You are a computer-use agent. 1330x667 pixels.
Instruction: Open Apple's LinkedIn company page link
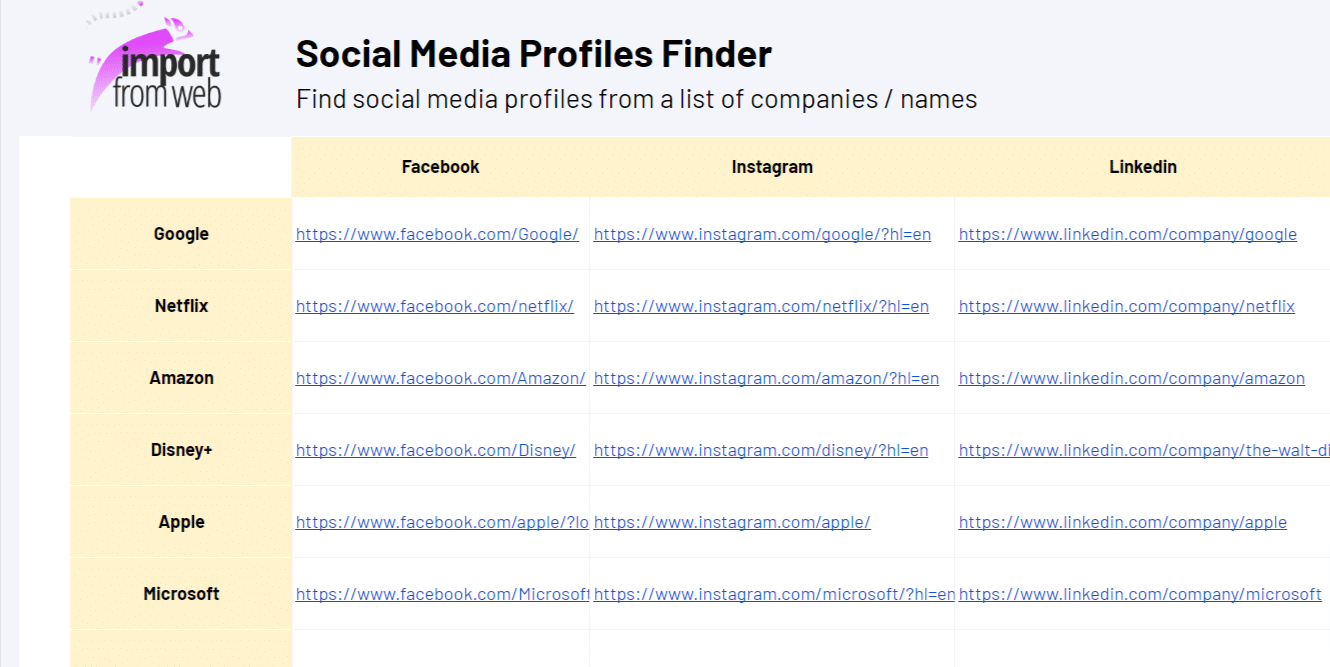coord(1122,522)
